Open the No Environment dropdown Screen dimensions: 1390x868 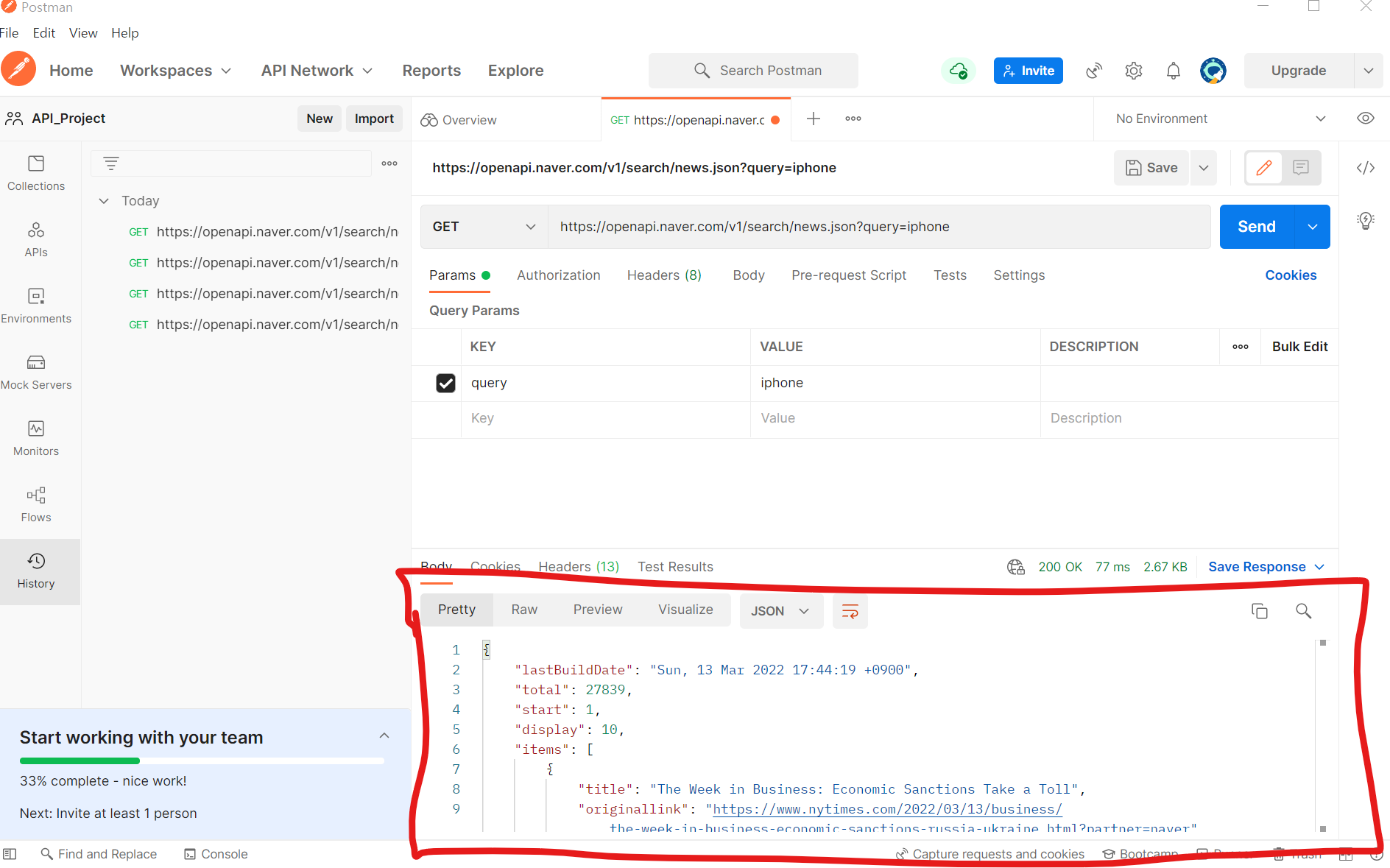1221,119
